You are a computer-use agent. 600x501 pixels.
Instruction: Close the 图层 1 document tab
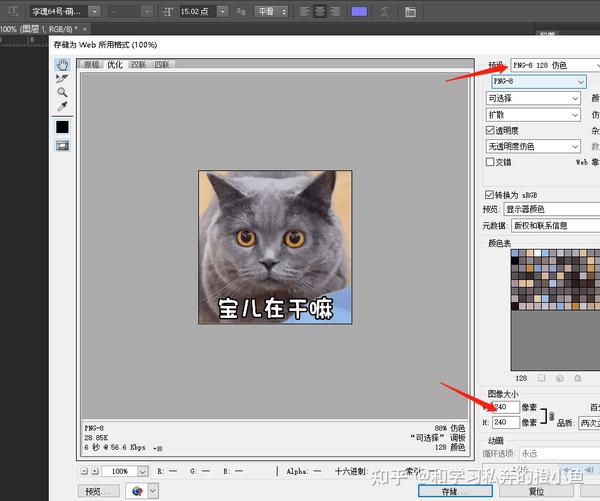pos(85,29)
